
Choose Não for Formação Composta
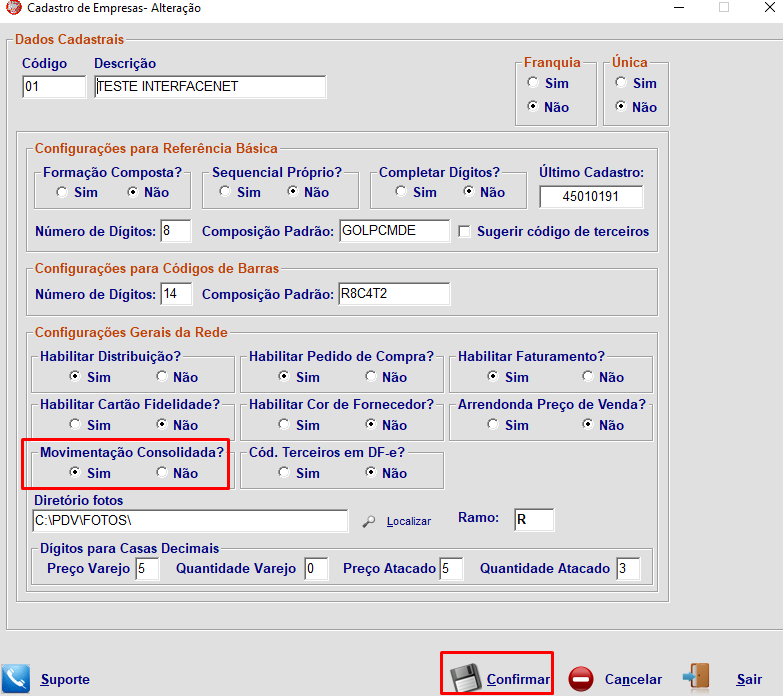[132, 192]
